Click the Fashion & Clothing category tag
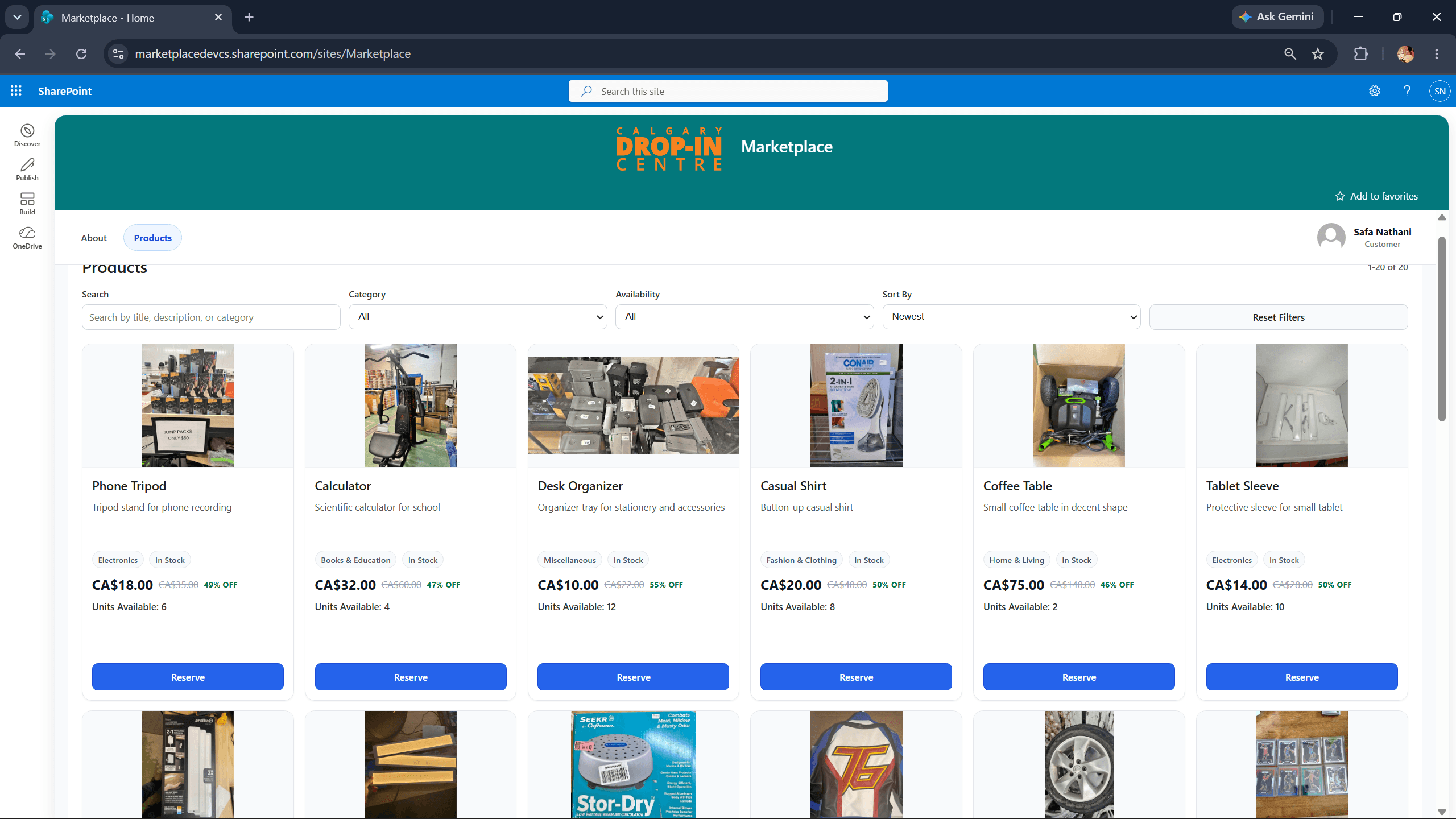Image resolution: width=1456 pixels, height=819 pixels. [801, 560]
